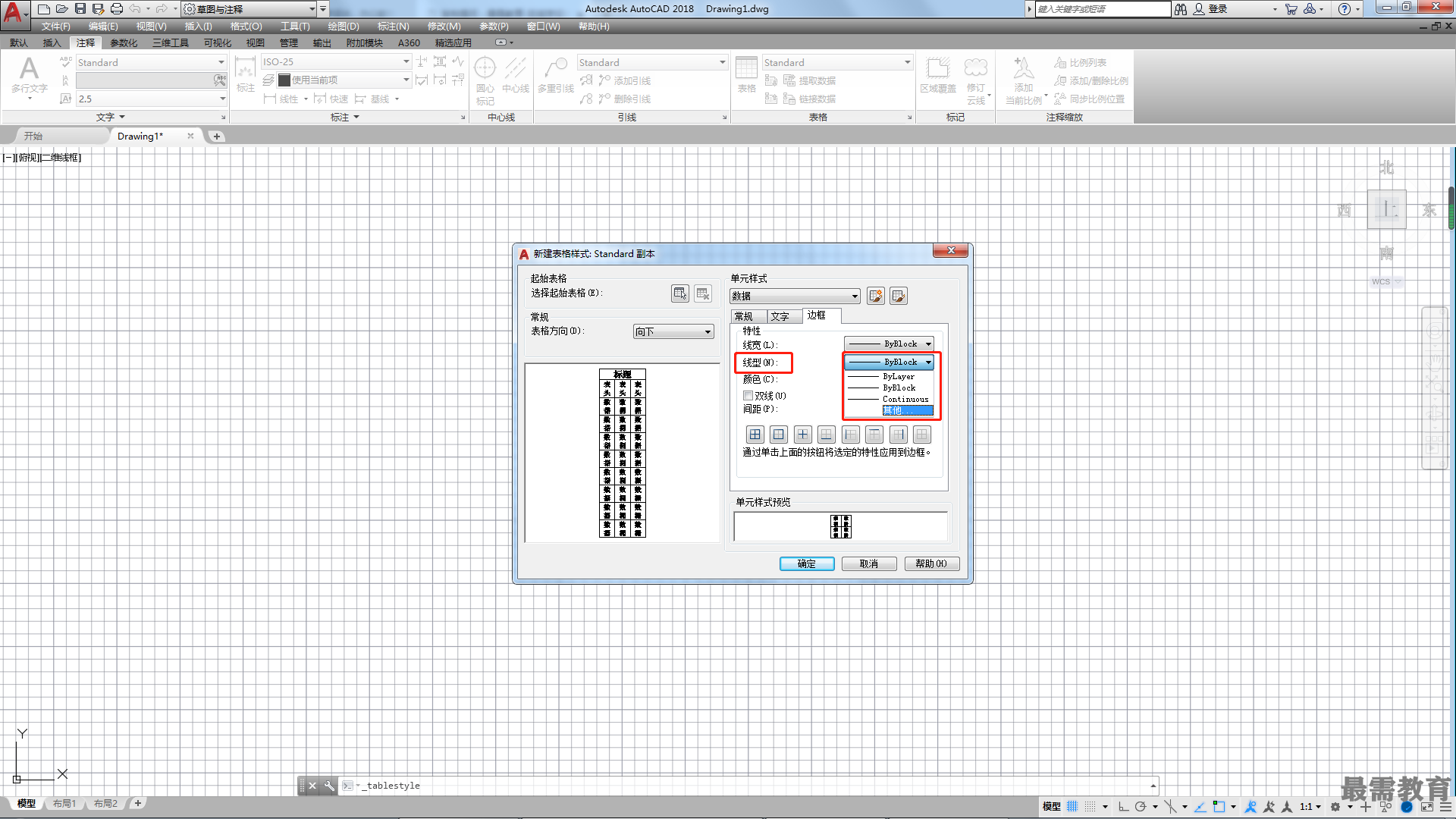Enable the double line 双线 checkbox
Screen dimensions: 1456x819
click(x=748, y=396)
